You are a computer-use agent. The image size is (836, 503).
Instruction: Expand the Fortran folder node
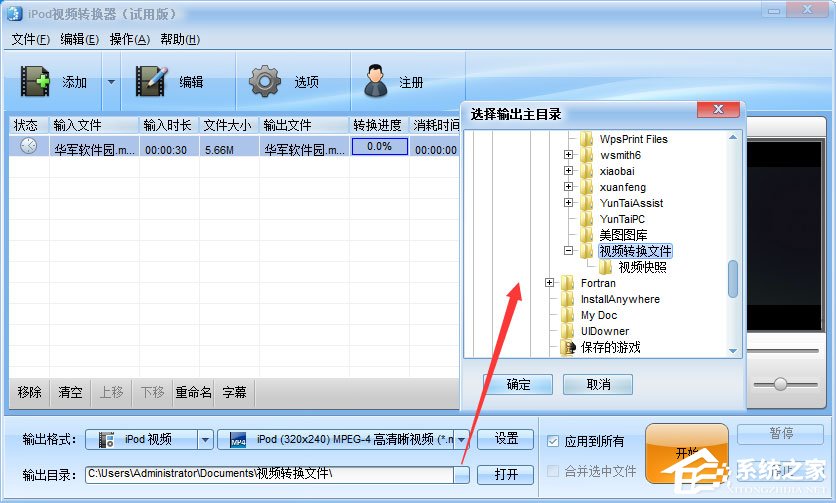(x=550, y=283)
